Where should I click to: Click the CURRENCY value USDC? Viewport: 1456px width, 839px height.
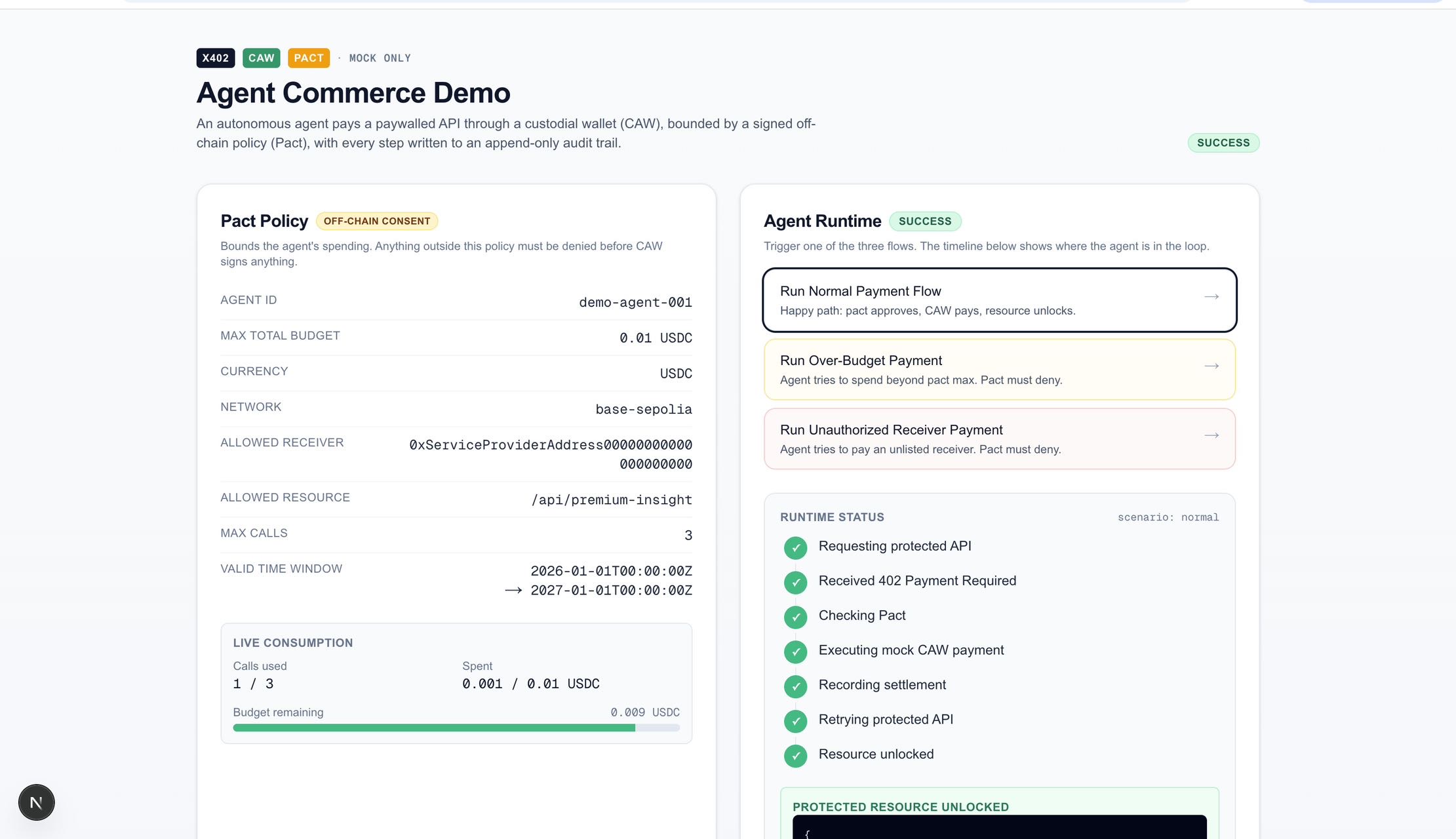[676, 374]
